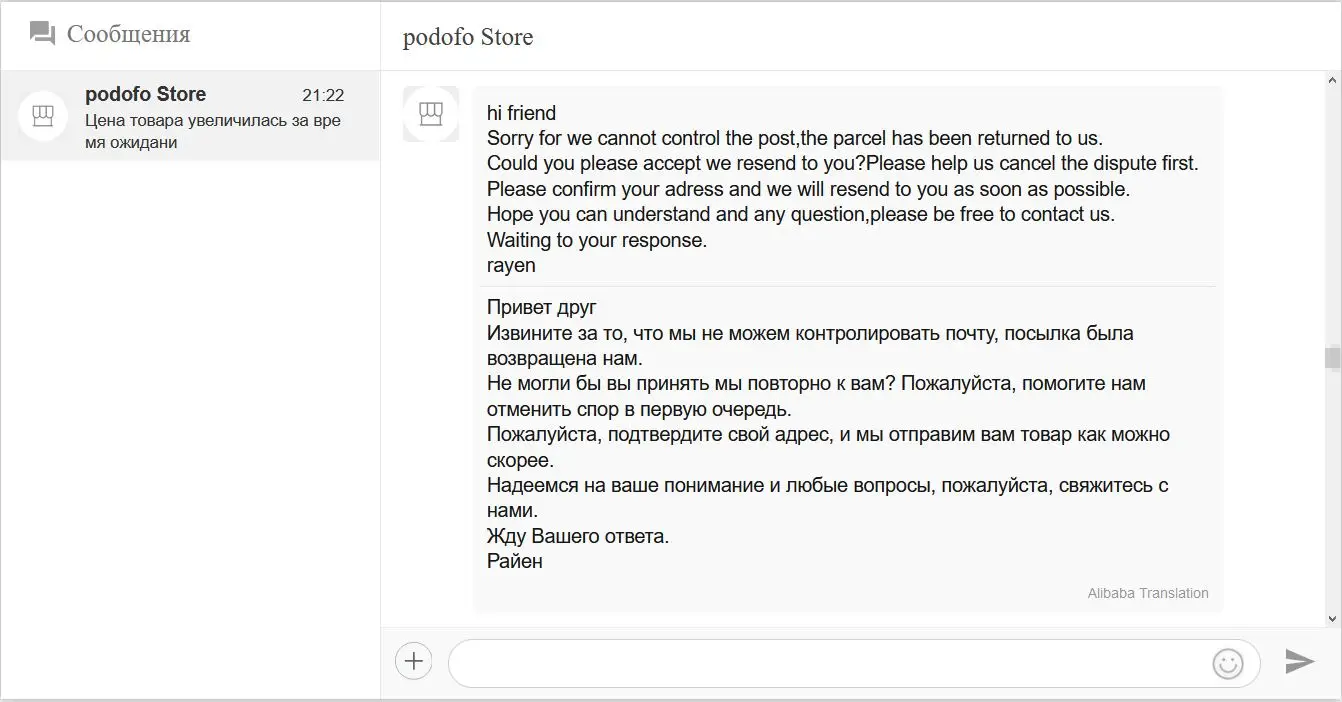The height and width of the screenshot is (702, 1342).
Task: Click the chat scrollbar up arrow
Action: point(1331,78)
